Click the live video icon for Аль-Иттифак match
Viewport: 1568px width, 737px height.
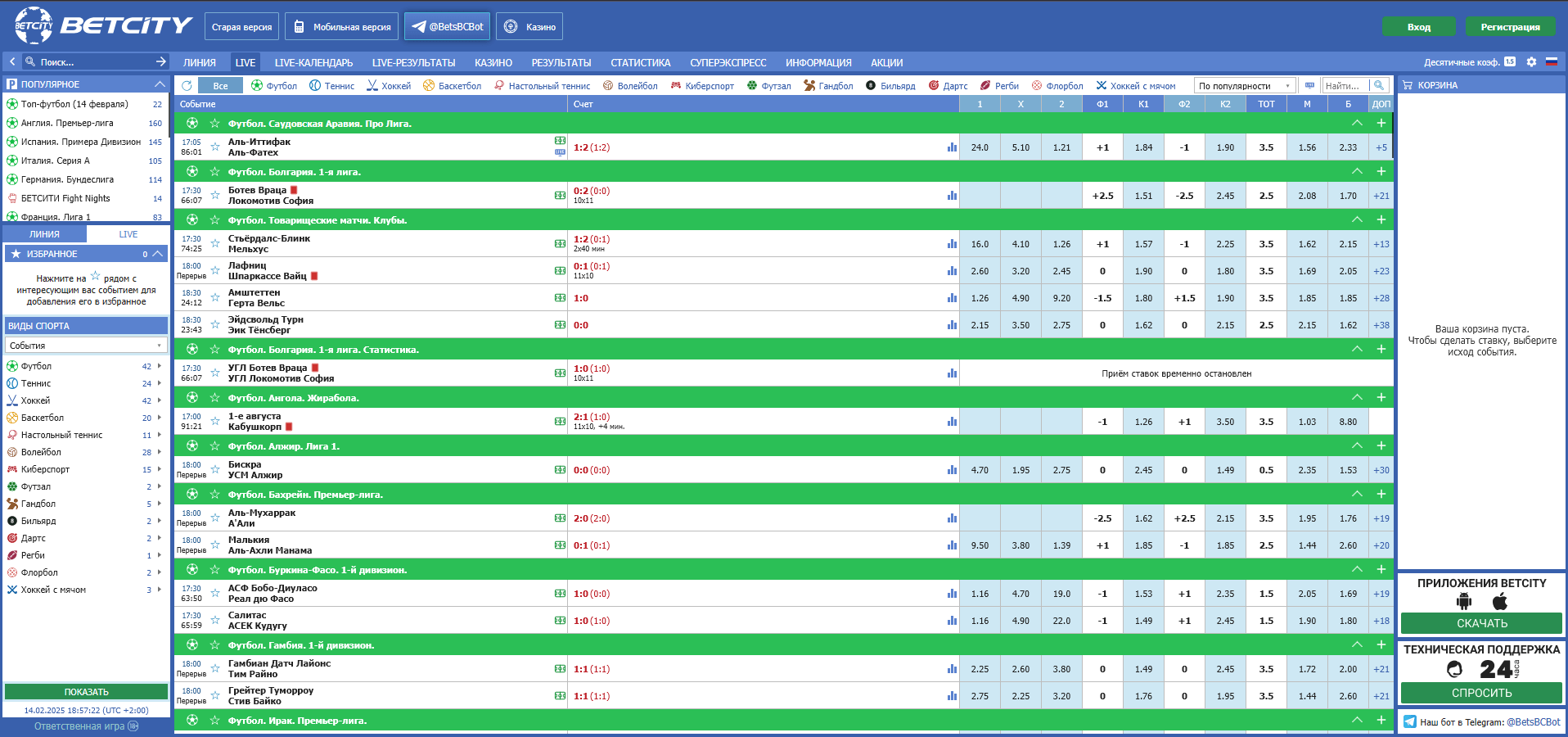click(x=560, y=152)
